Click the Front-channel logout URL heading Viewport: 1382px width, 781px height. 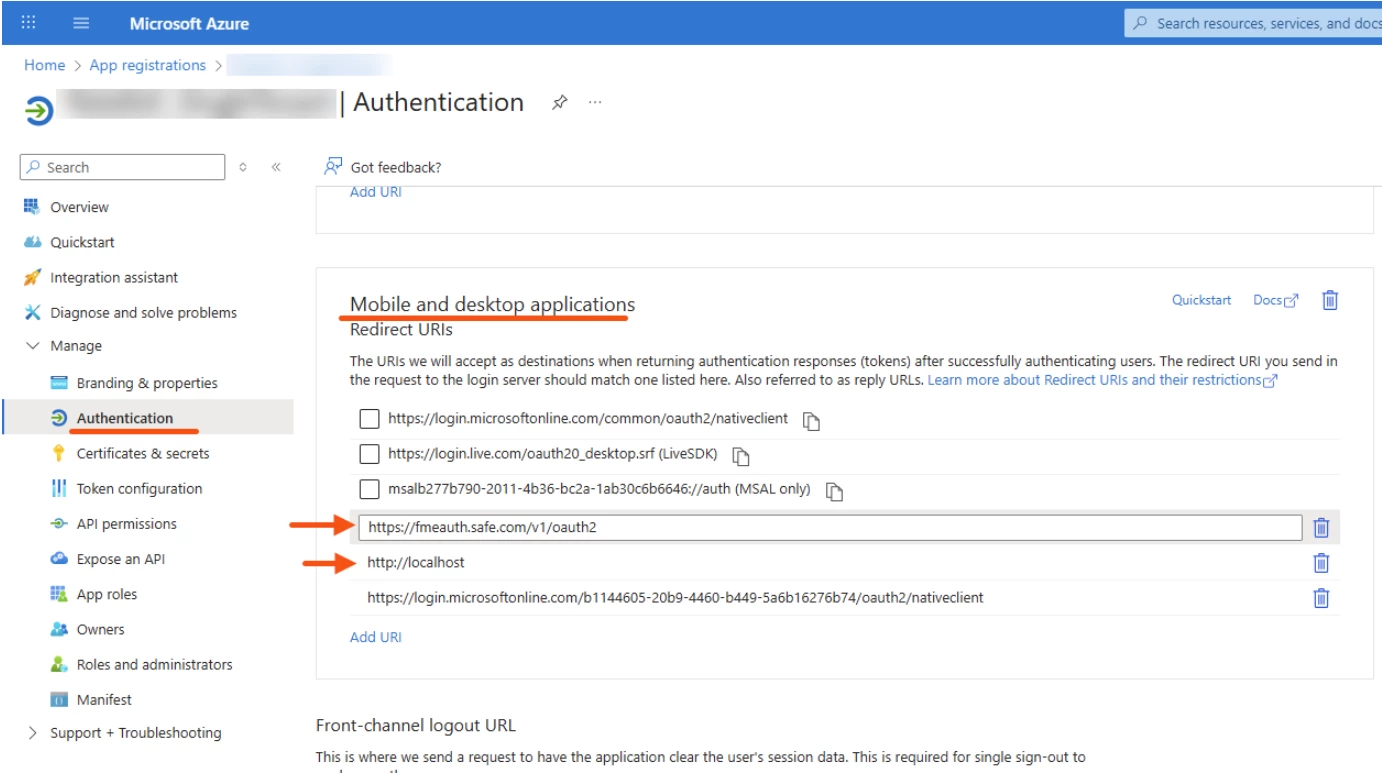point(416,725)
